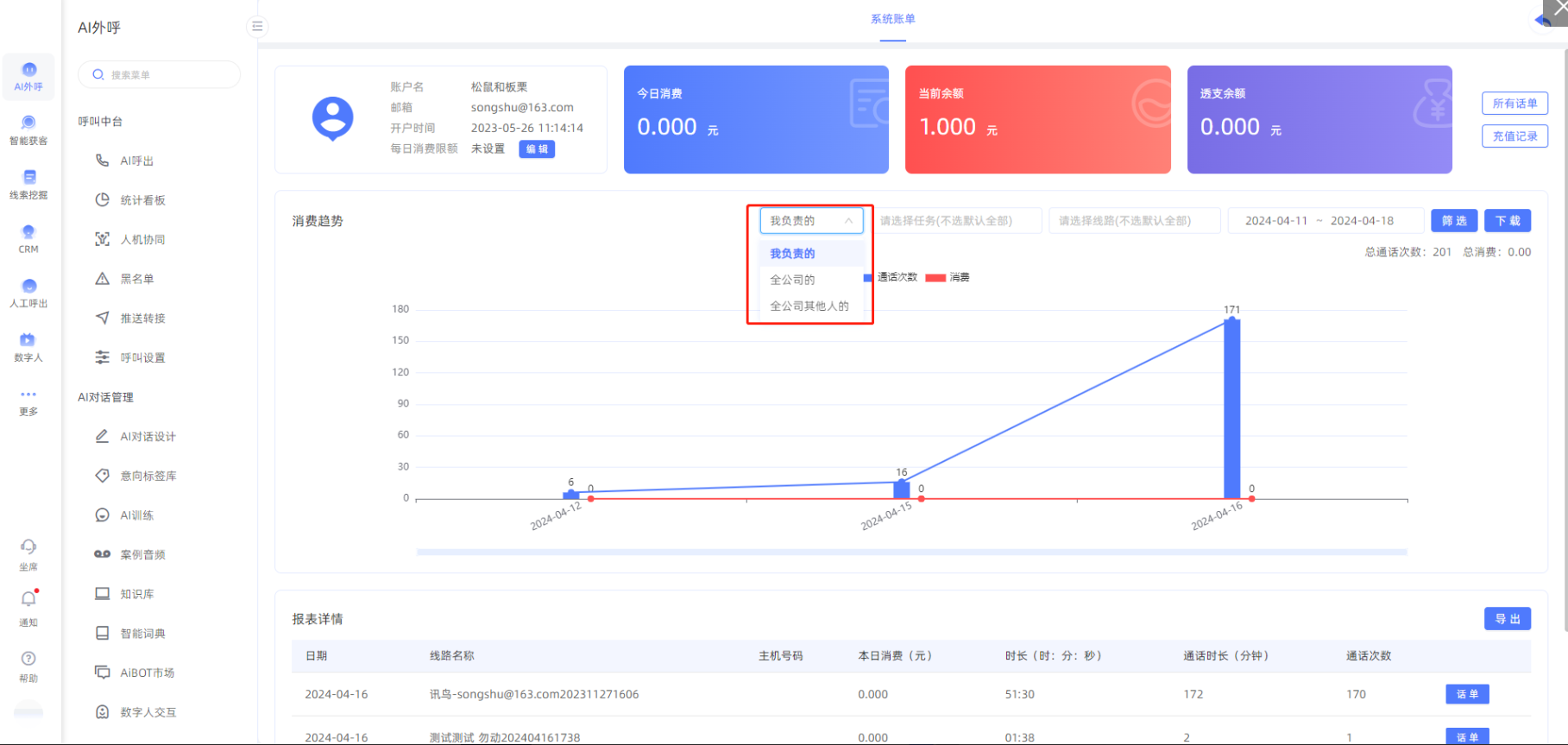Click the 筛选 filter button
The width and height of the screenshot is (1568, 745).
click(x=1454, y=221)
